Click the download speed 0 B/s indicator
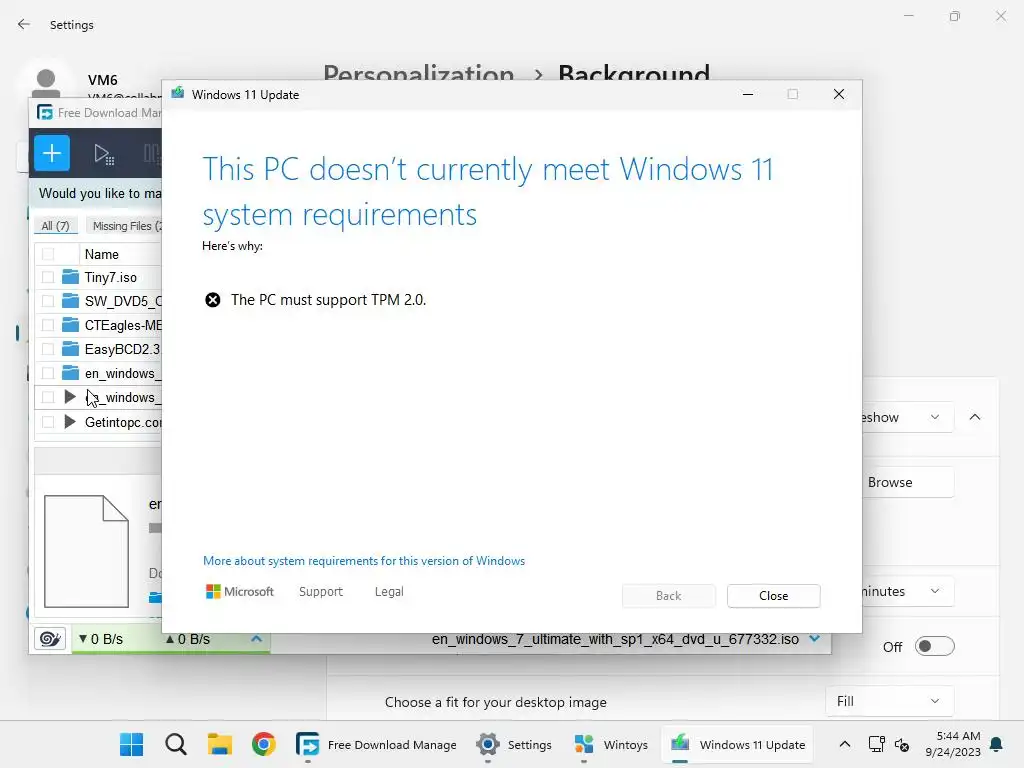Image resolution: width=1024 pixels, height=768 pixels. 101,639
